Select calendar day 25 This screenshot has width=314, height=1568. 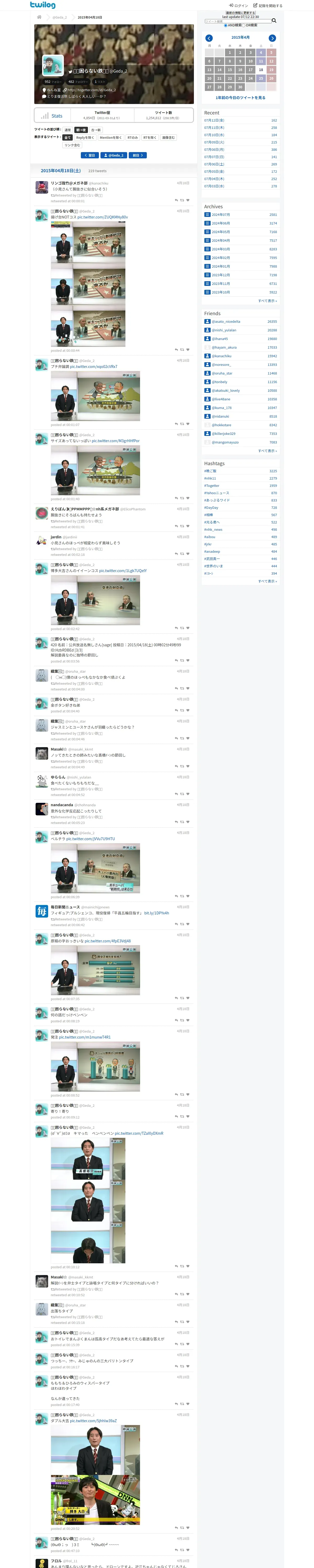pos(261,78)
